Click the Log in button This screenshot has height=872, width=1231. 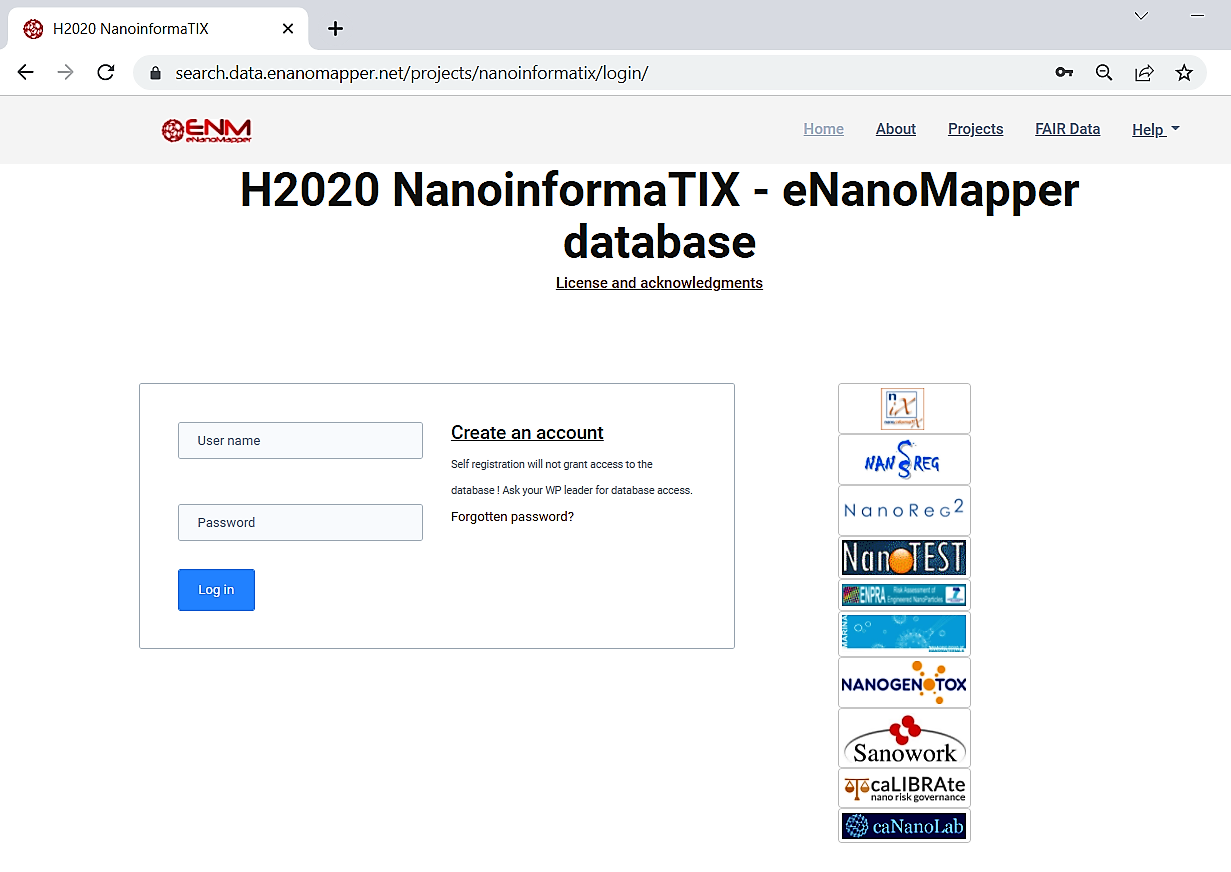tap(216, 590)
